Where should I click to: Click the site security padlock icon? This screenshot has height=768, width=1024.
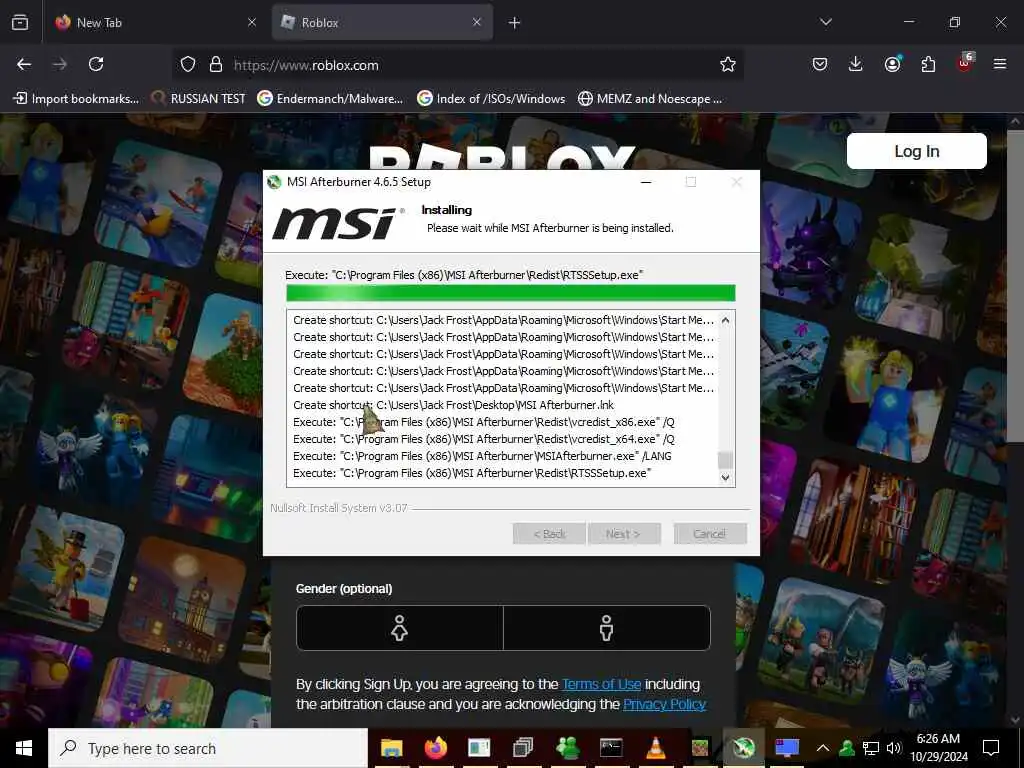pos(216,65)
